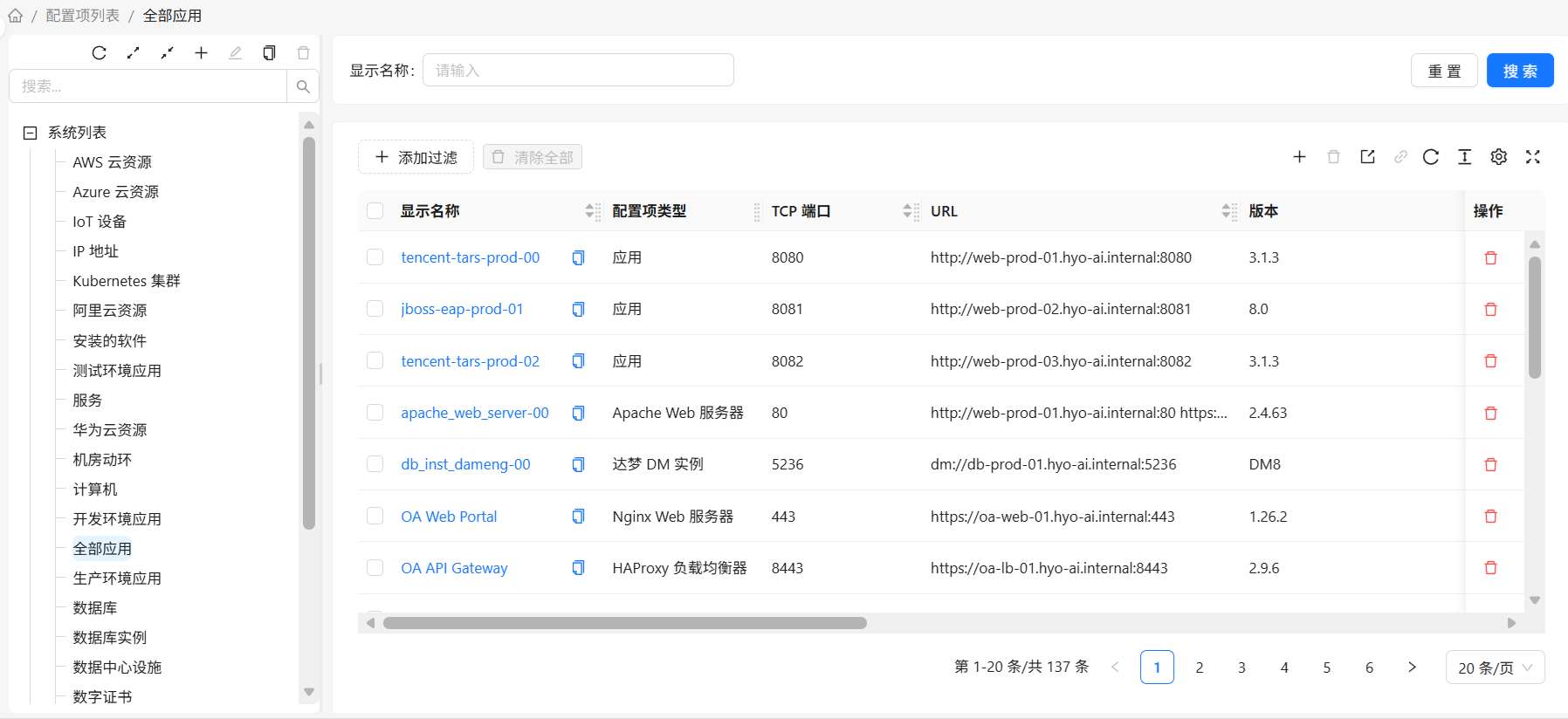
Task: Open 配置项列表 breadcrumb
Action: (83, 16)
